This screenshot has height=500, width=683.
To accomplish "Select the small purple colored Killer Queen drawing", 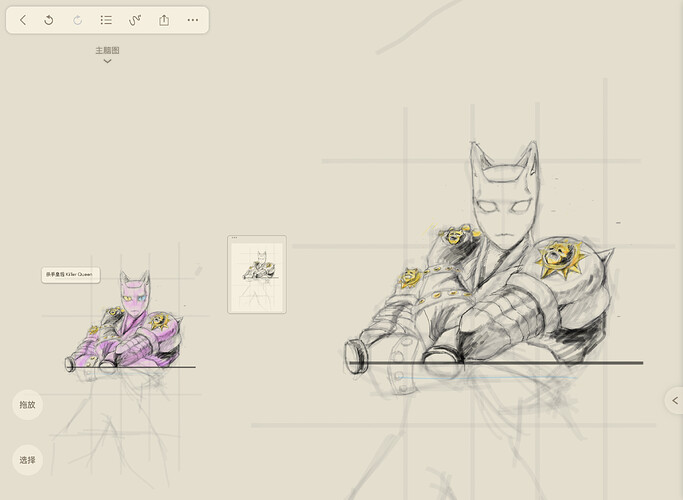I will 126,321.
